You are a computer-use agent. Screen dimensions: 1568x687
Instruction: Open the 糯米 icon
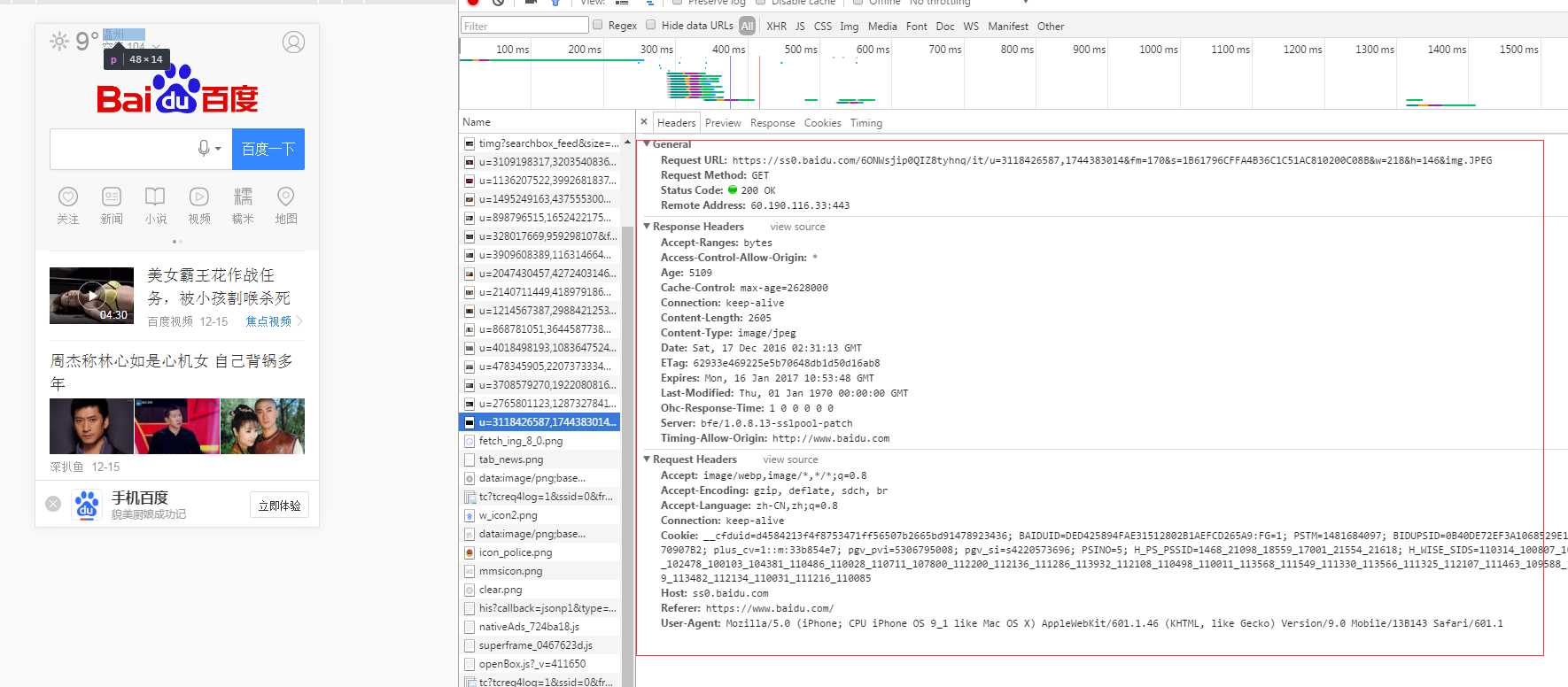(x=243, y=197)
